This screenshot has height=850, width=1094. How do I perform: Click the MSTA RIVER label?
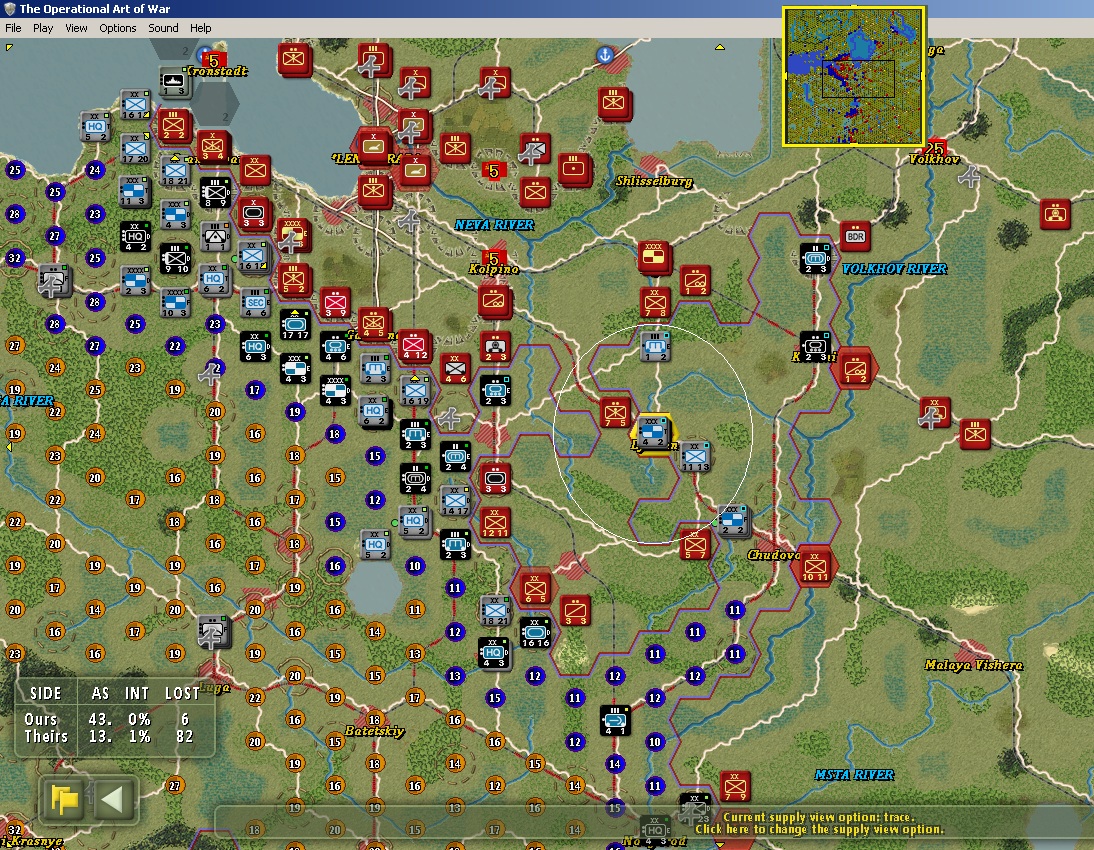point(854,775)
